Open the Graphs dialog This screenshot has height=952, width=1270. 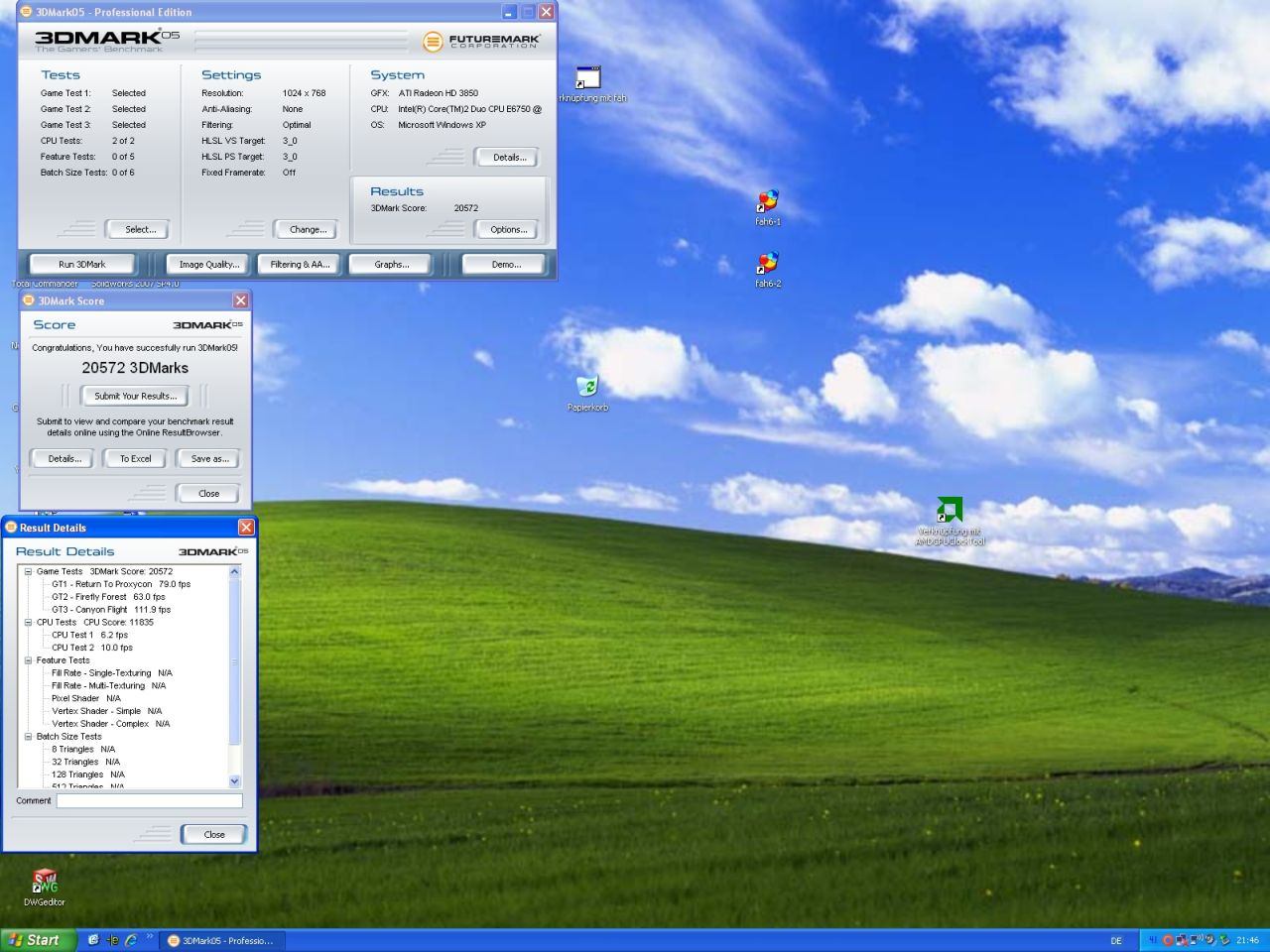pyautogui.click(x=392, y=265)
